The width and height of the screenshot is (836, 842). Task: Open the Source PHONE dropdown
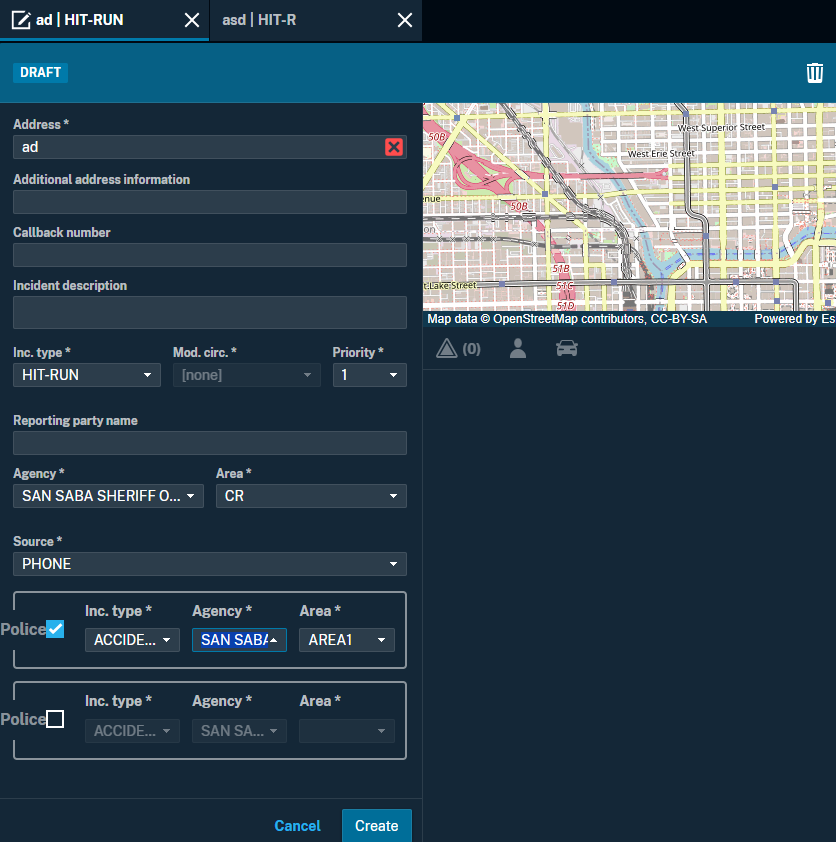coord(209,564)
